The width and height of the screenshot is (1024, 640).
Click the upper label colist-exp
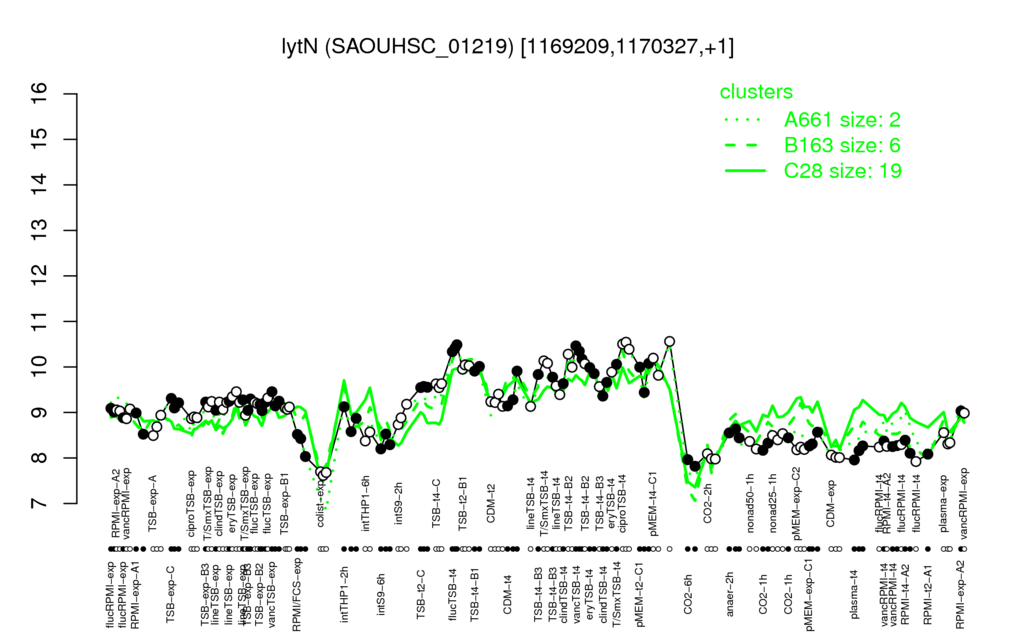[322, 504]
